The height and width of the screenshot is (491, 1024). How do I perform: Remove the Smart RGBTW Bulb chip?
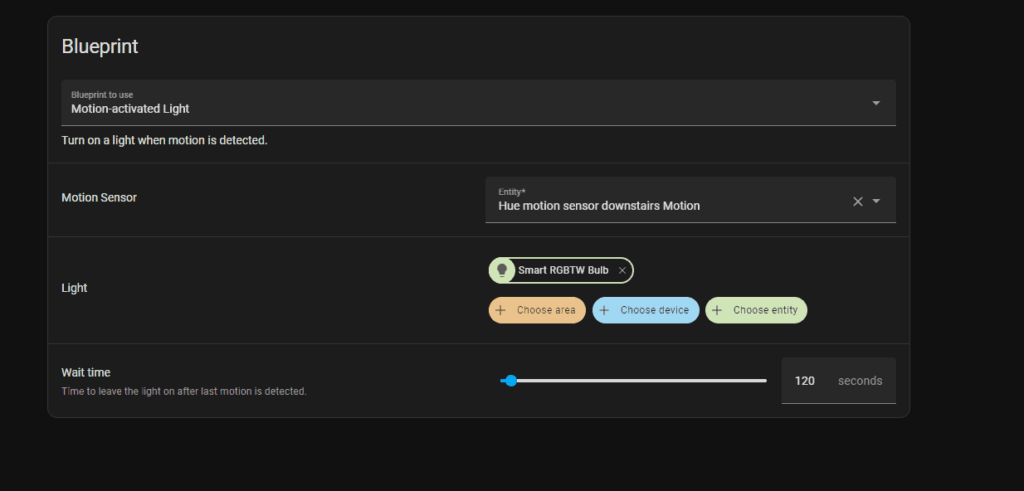(x=622, y=270)
